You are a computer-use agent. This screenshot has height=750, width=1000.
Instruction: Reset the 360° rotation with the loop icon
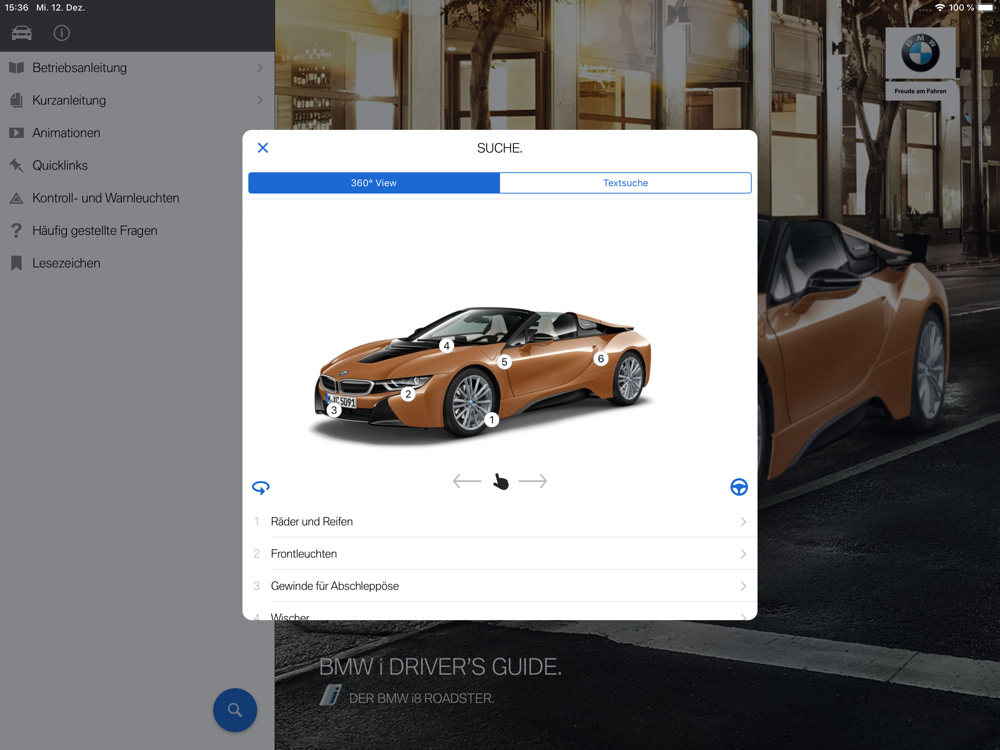261,488
